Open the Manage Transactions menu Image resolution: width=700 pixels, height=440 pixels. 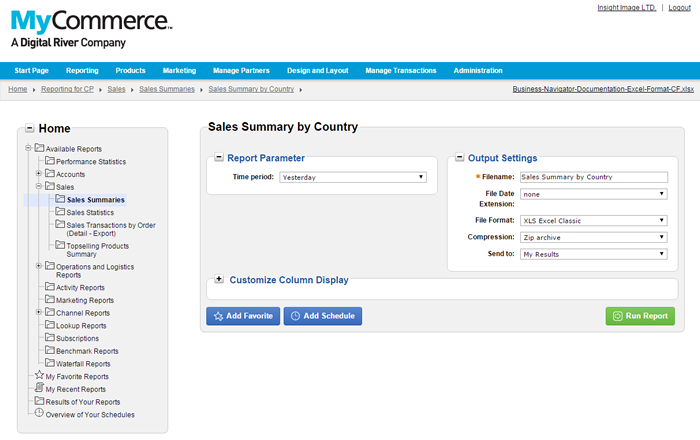coord(400,71)
